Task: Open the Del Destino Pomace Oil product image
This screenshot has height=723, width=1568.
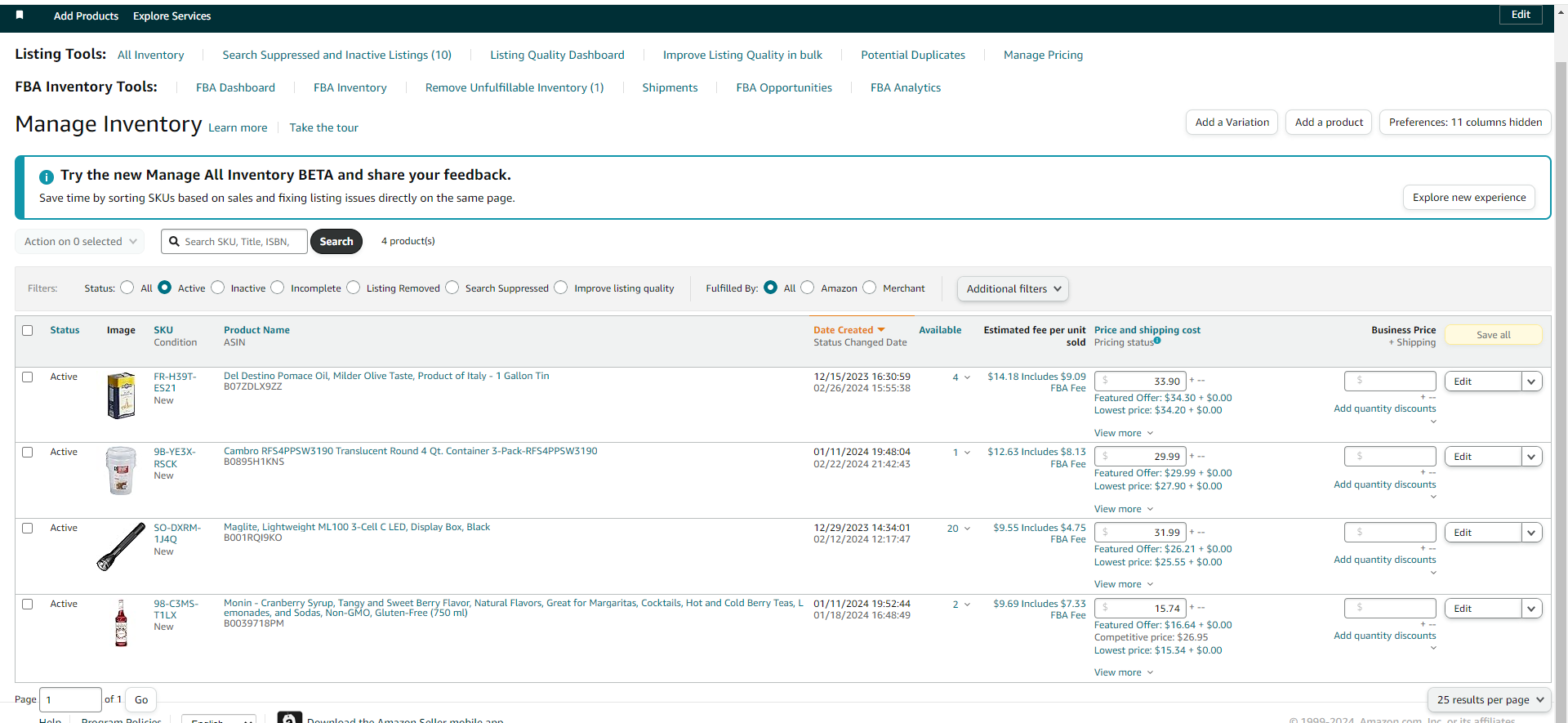Action: coord(121,395)
